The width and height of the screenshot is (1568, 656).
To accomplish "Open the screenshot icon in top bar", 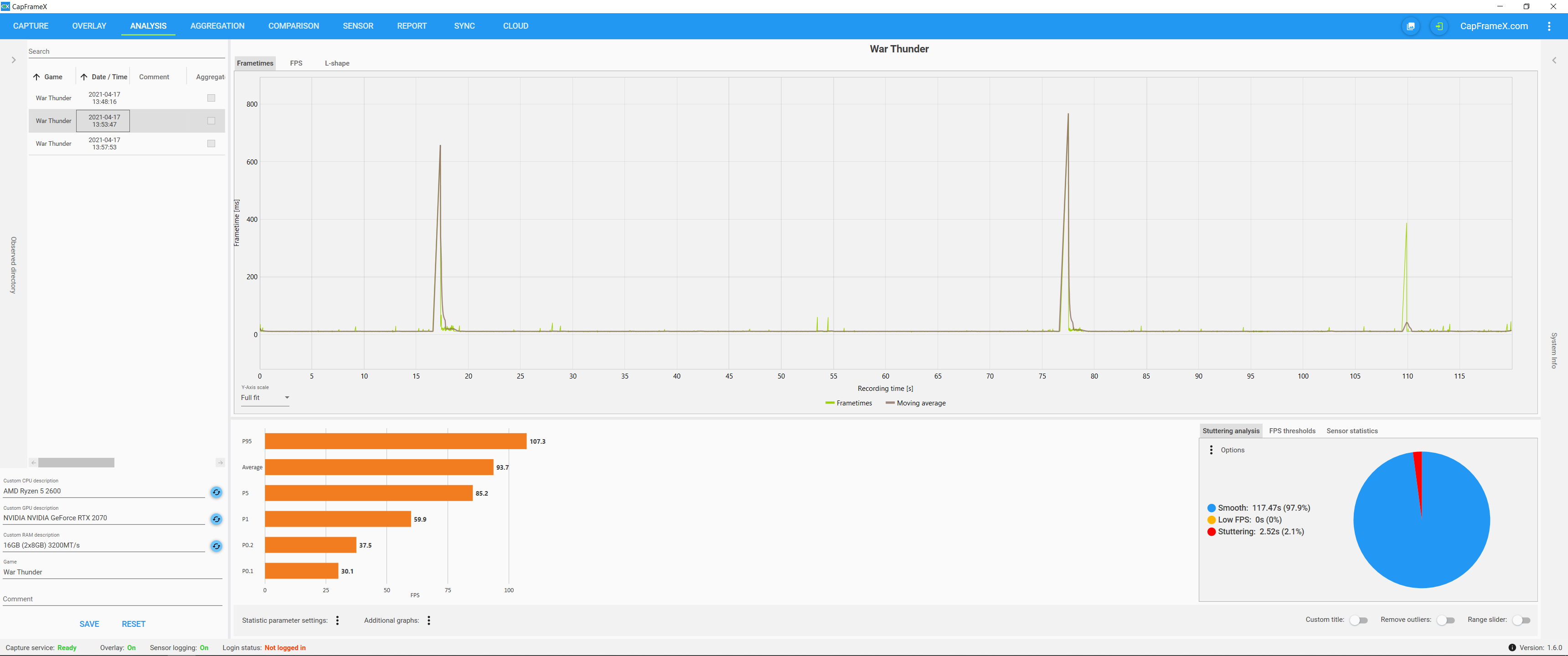I will pos(1410,26).
